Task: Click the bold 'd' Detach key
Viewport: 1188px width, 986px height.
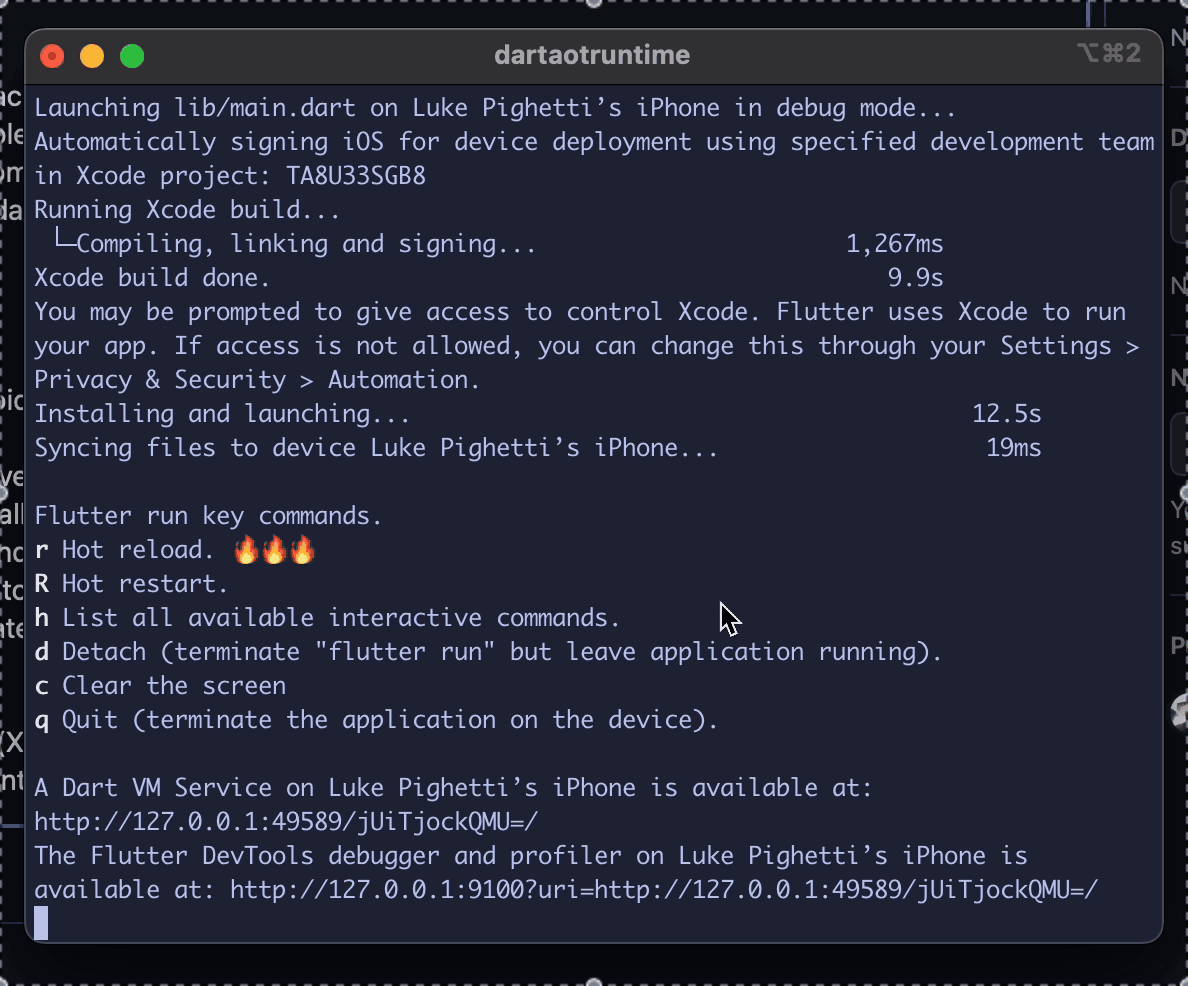Action: (41, 652)
